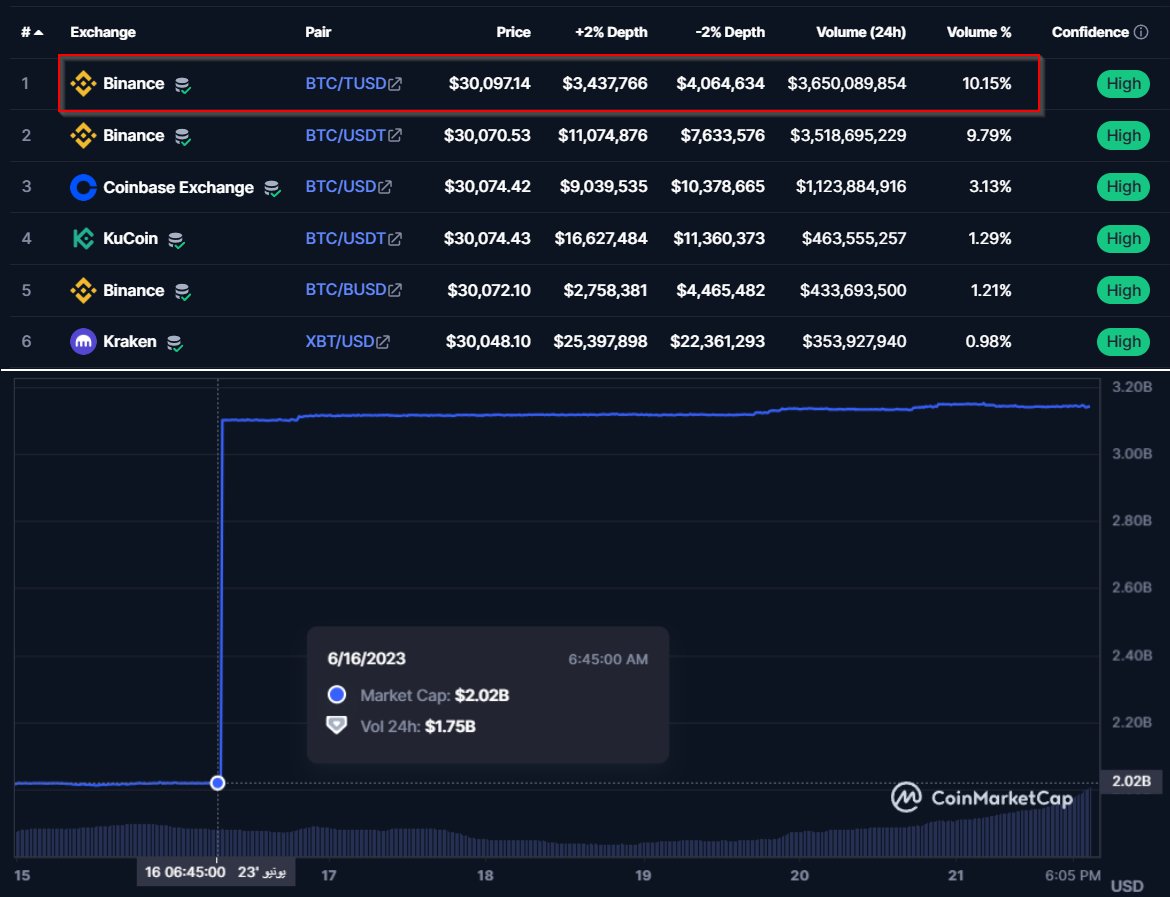Click the chart data point at 6/16/2023

218,783
